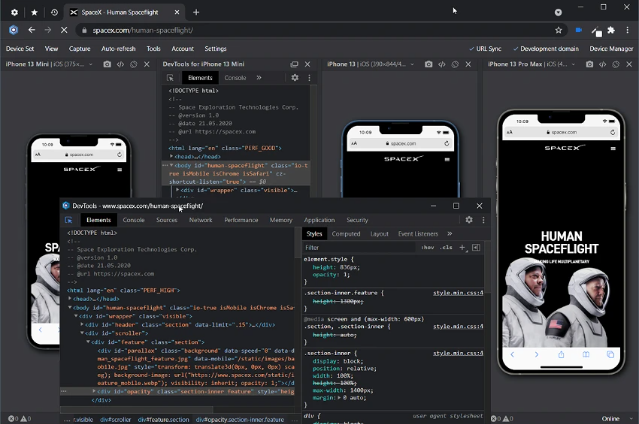Open the Capture menu

click(79, 49)
